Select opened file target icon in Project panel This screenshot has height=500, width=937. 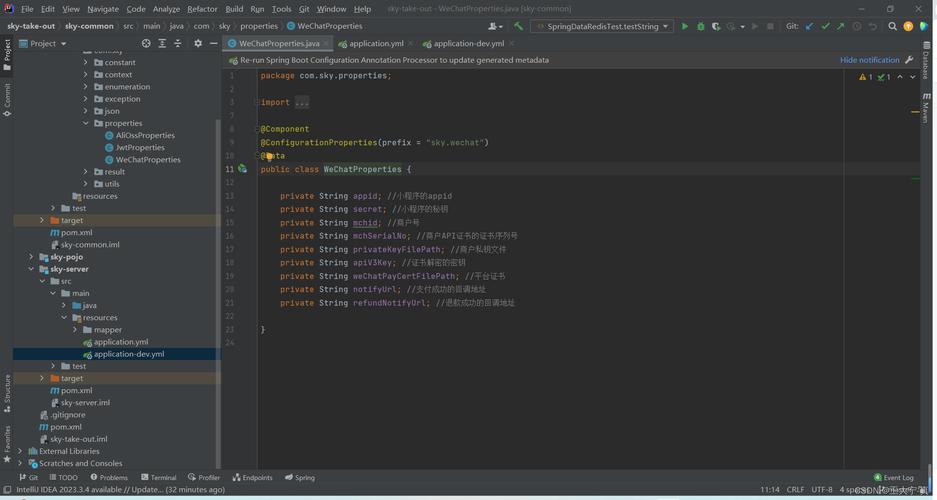click(x=146, y=44)
